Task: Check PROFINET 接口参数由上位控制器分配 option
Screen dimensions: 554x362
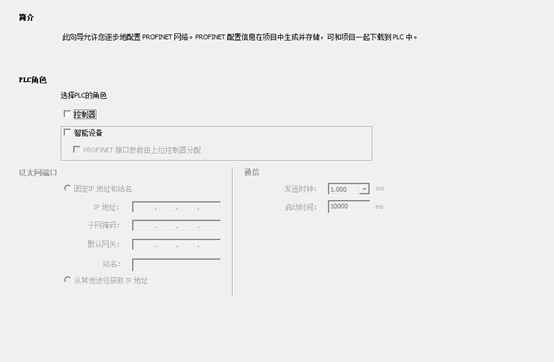Action: point(76,150)
